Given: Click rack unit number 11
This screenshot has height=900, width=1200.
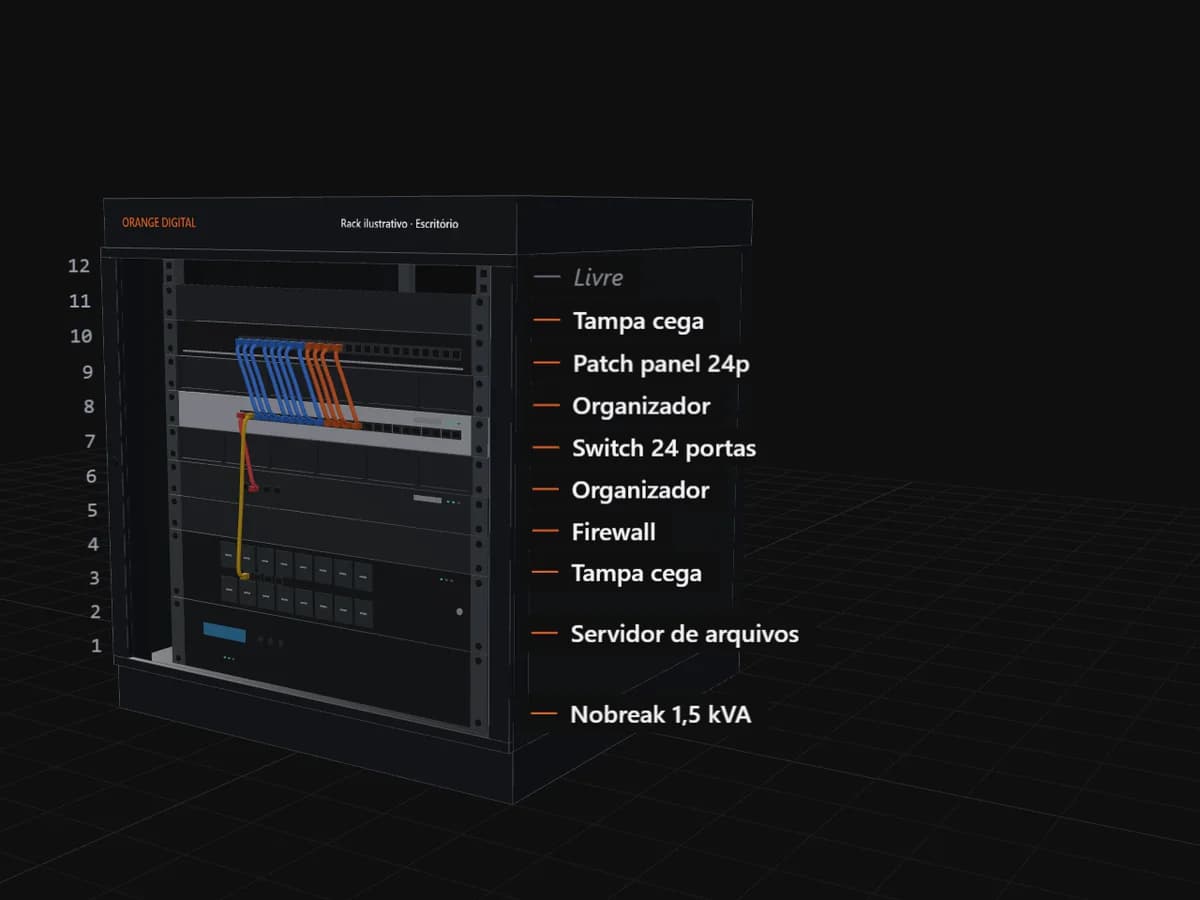Looking at the screenshot, I should click(x=79, y=301).
